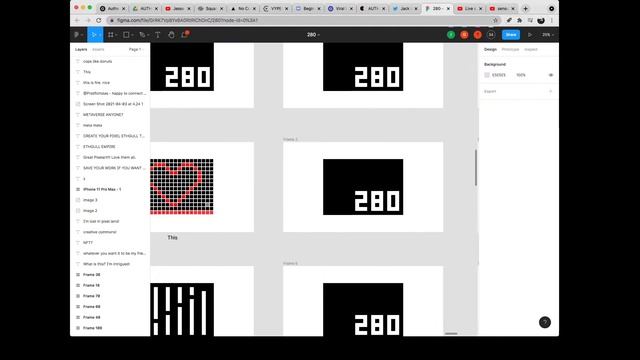Select the Pen tool
This screenshot has width=640, height=360.
[142, 35]
